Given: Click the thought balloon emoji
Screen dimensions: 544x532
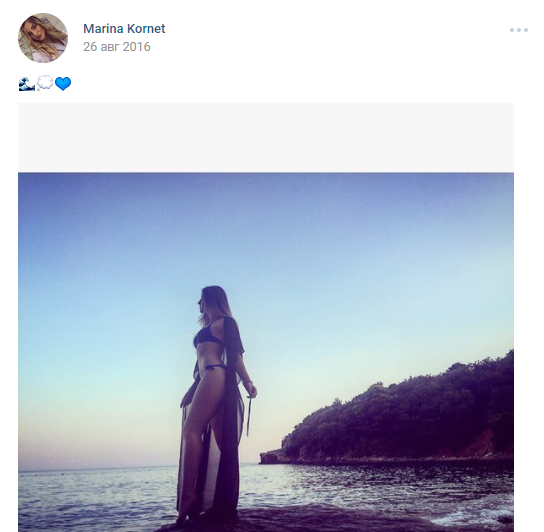Looking at the screenshot, I should pos(45,84).
